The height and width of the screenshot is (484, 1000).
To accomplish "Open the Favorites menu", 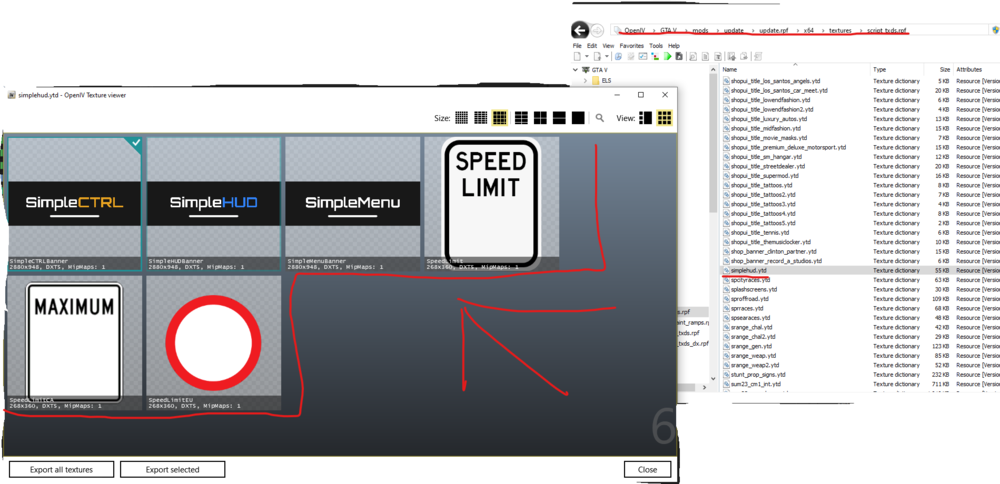I will tap(631, 46).
